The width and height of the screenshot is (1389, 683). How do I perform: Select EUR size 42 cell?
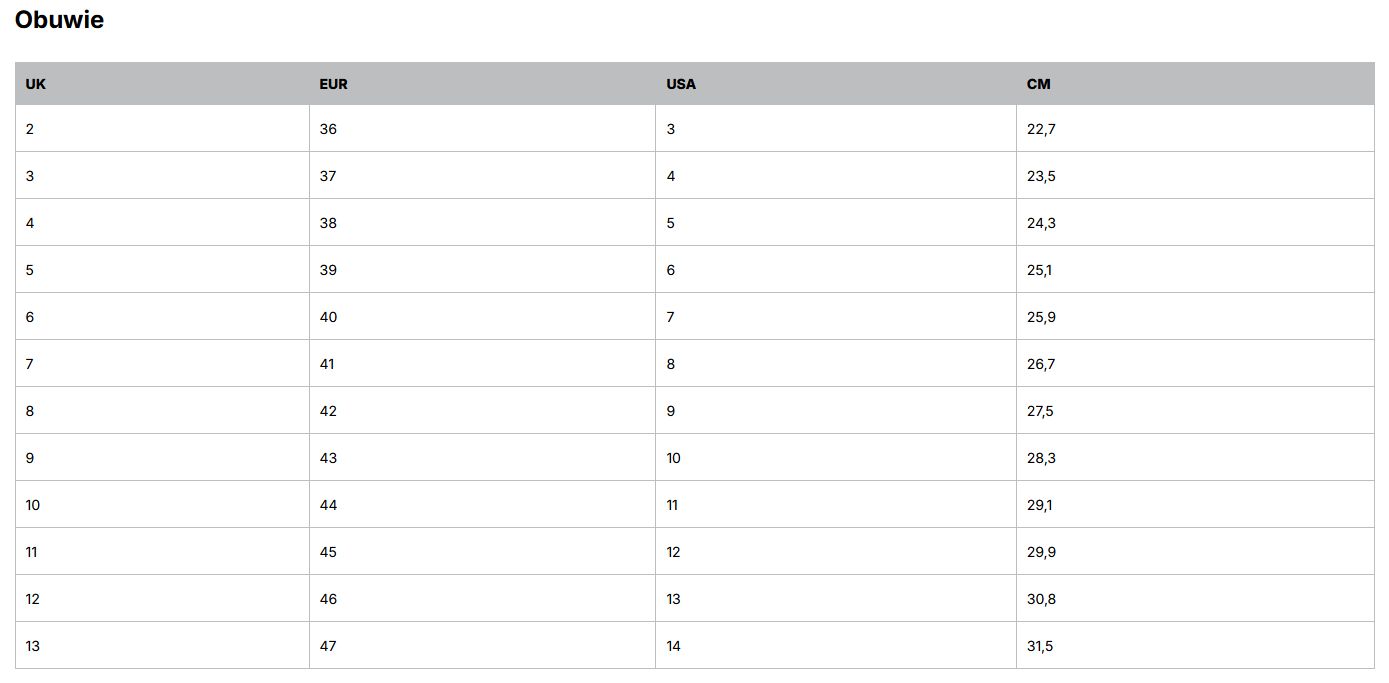click(328, 411)
